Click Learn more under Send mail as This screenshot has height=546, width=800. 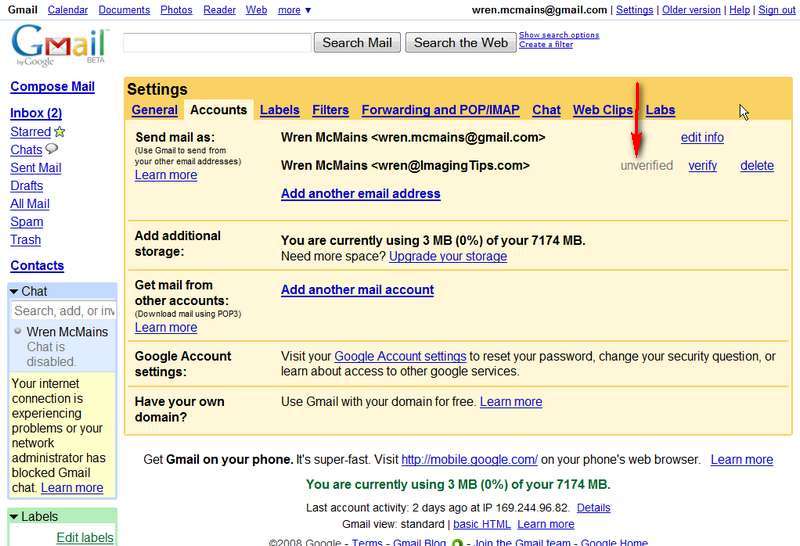pos(166,175)
